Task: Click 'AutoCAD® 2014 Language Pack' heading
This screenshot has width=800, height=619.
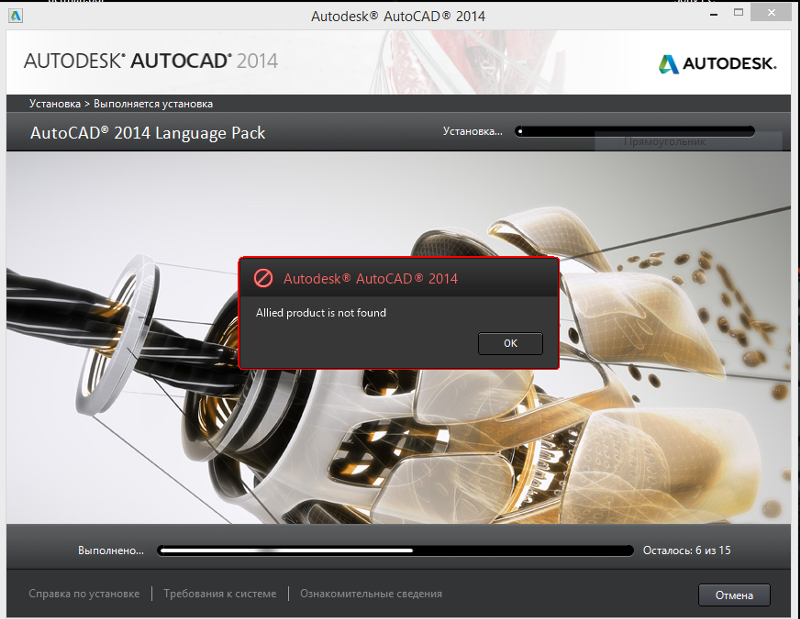Action: click(x=147, y=133)
